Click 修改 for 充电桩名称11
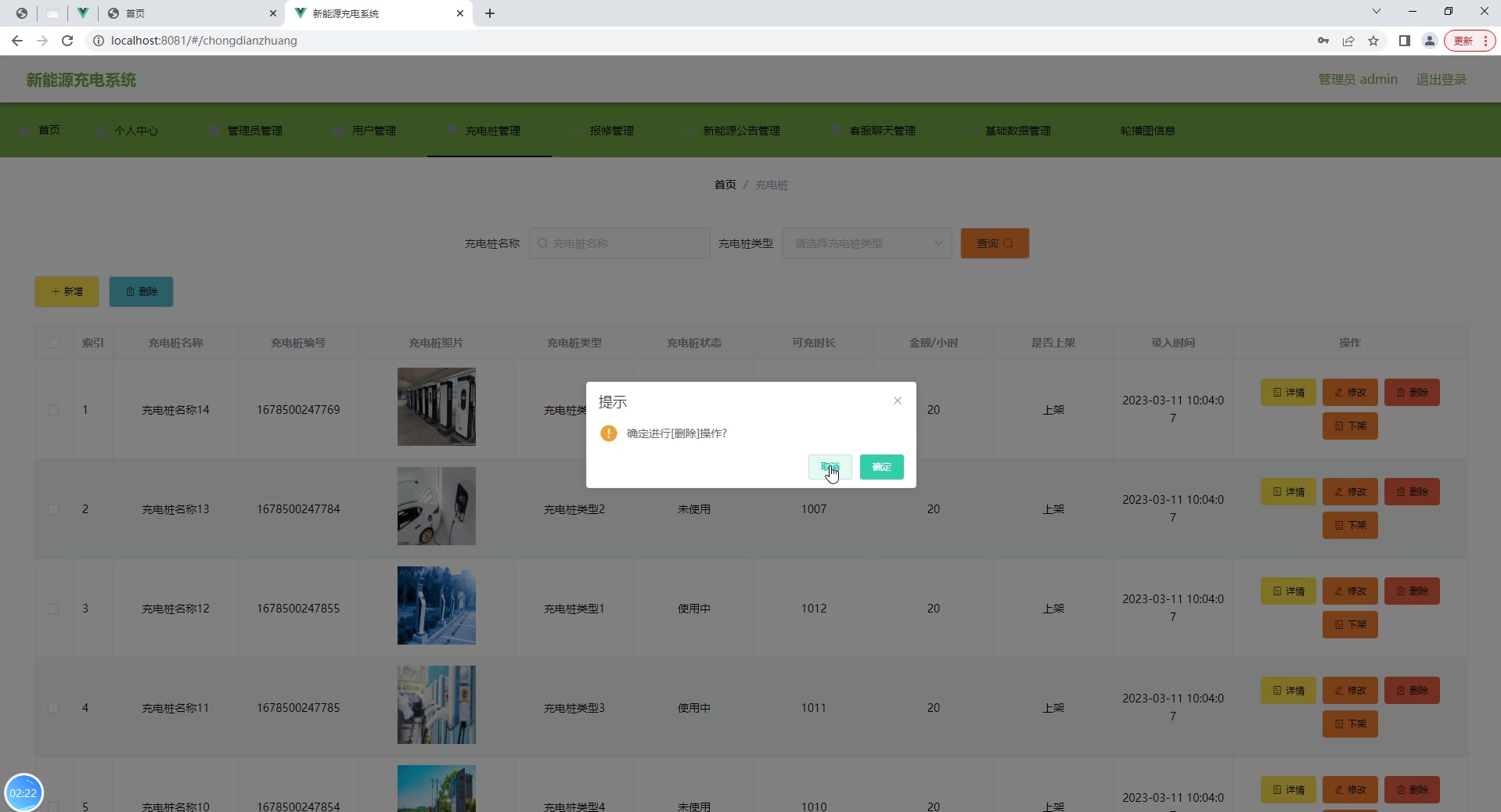1501x812 pixels. coord(1350,691)
